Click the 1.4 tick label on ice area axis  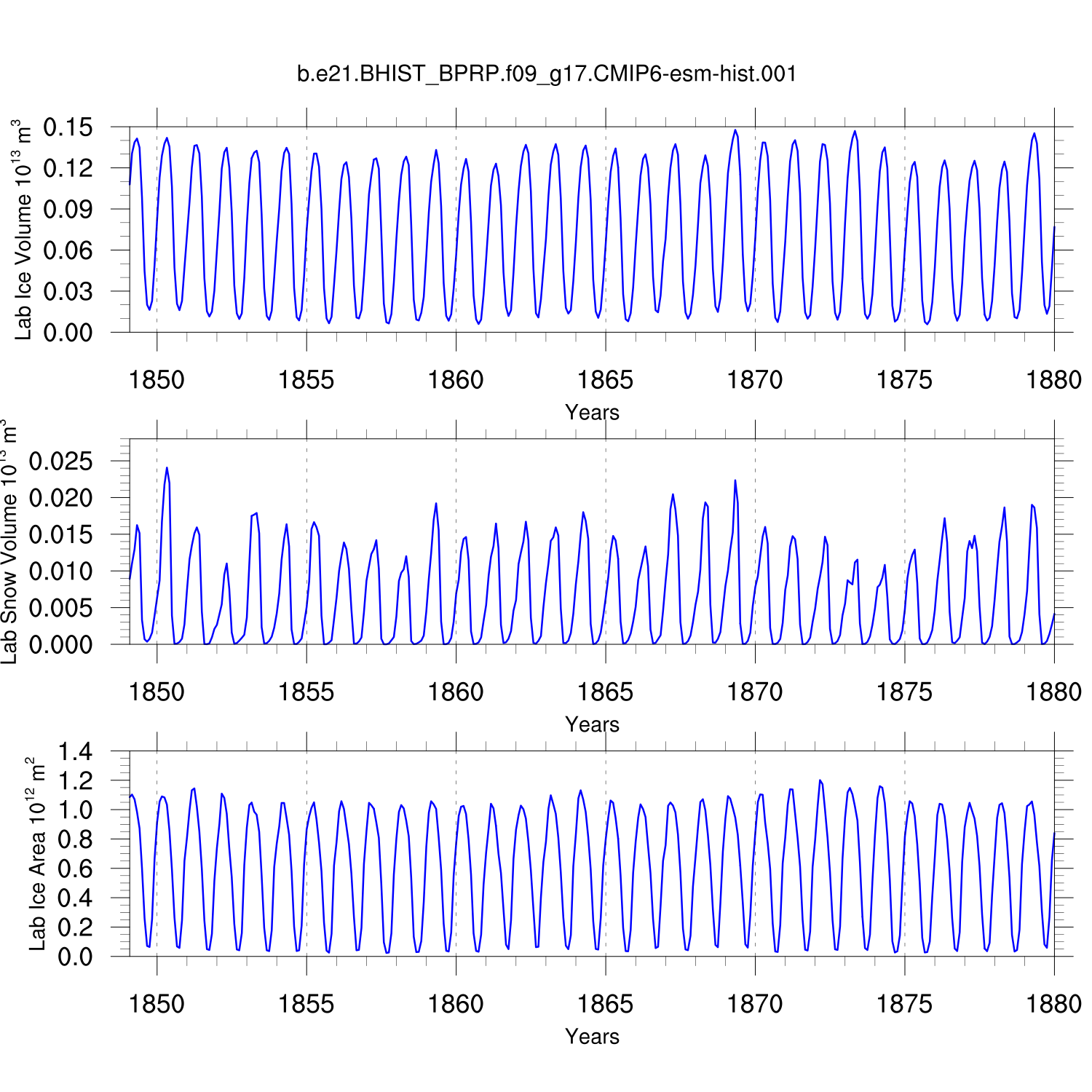75,751
